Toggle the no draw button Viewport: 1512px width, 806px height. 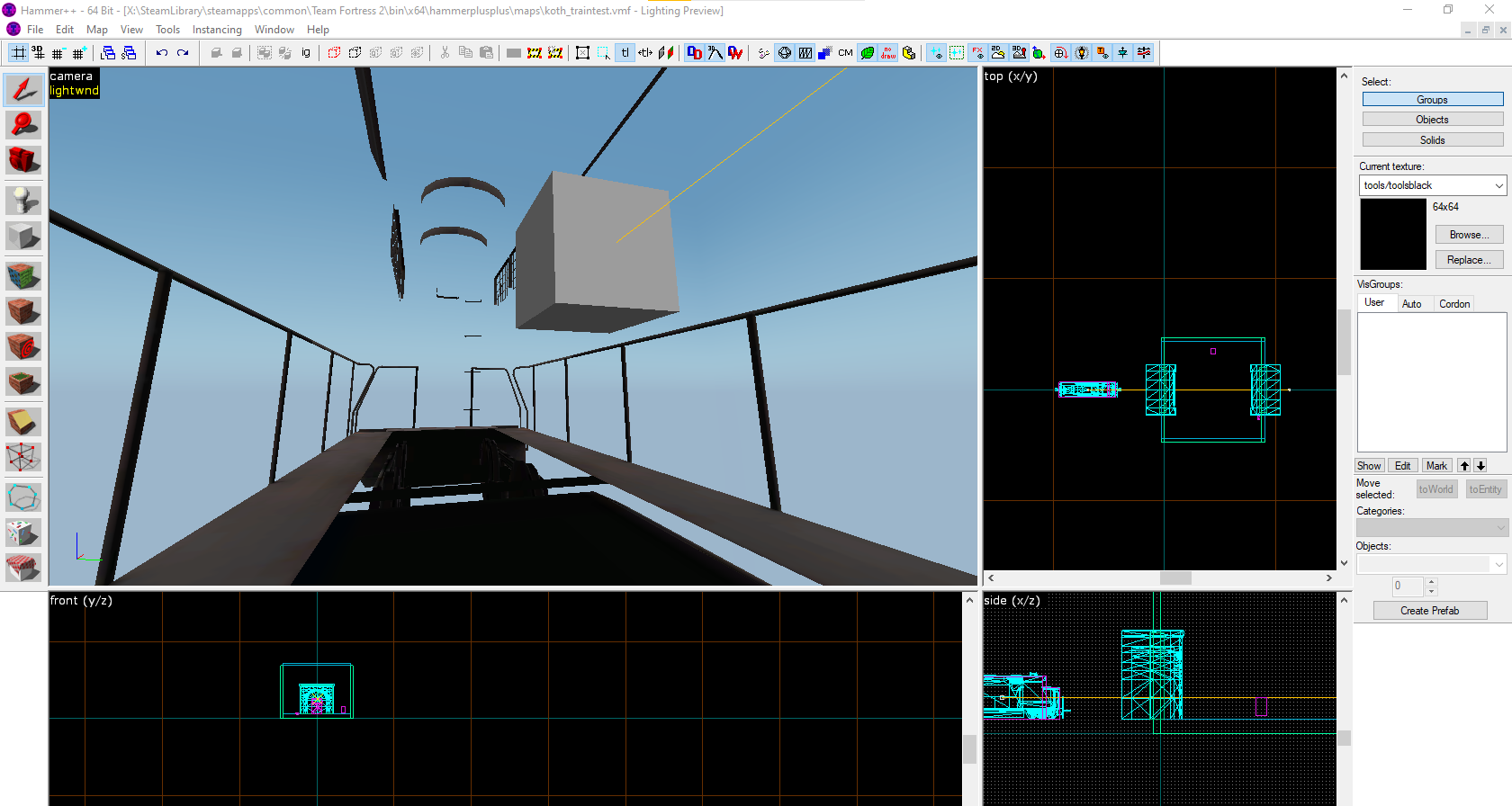tap(888, 53)
